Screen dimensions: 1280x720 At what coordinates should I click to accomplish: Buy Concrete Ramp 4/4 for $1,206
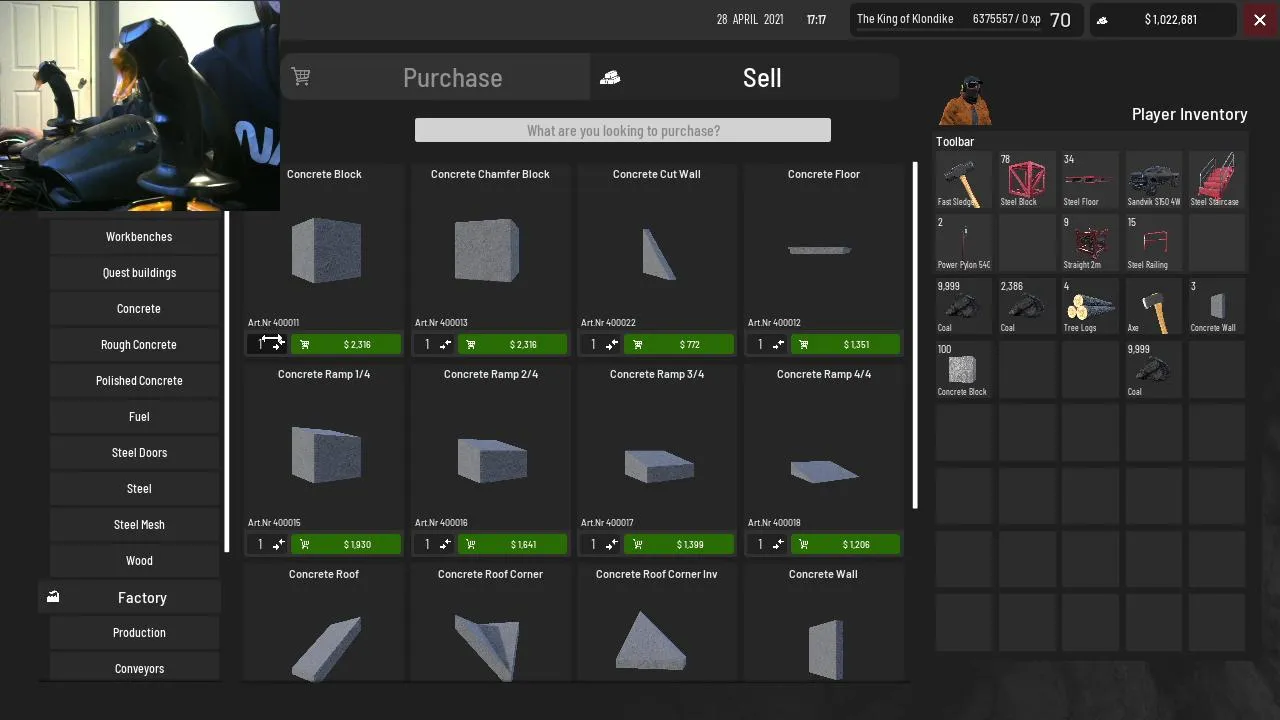pyautogui.click(x=846, y=544)
